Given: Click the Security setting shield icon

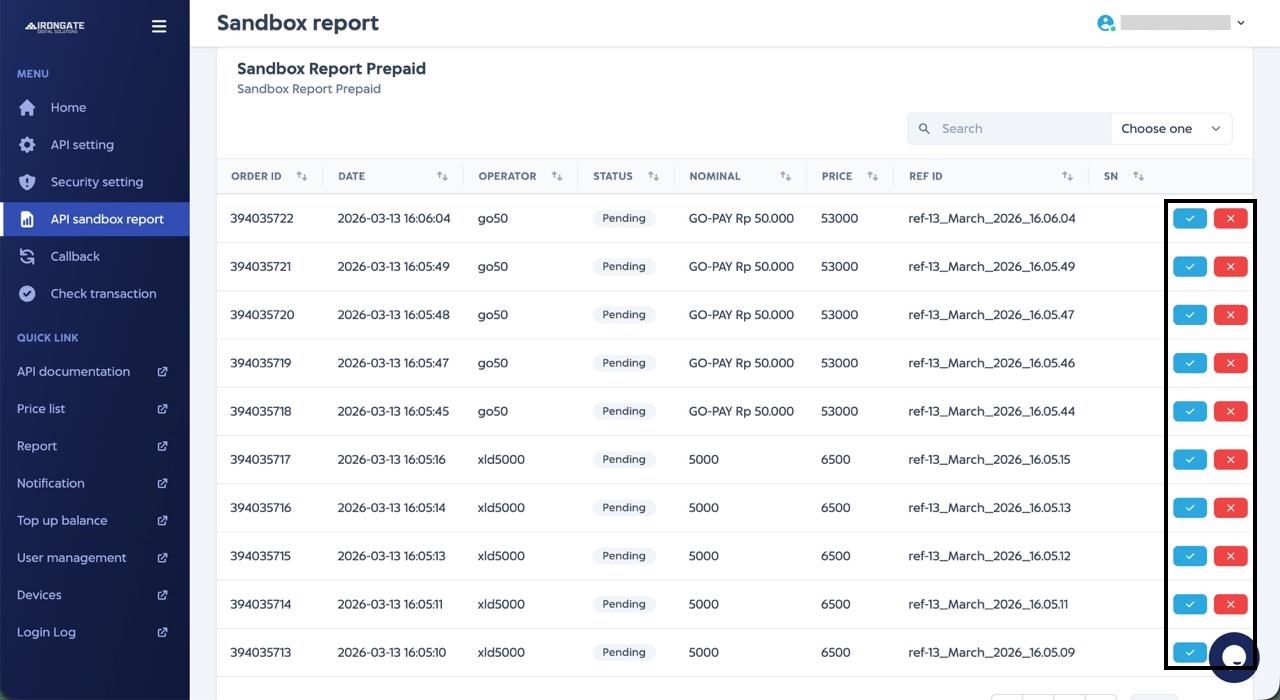Looking at the screenshot, I should [27, 181].
